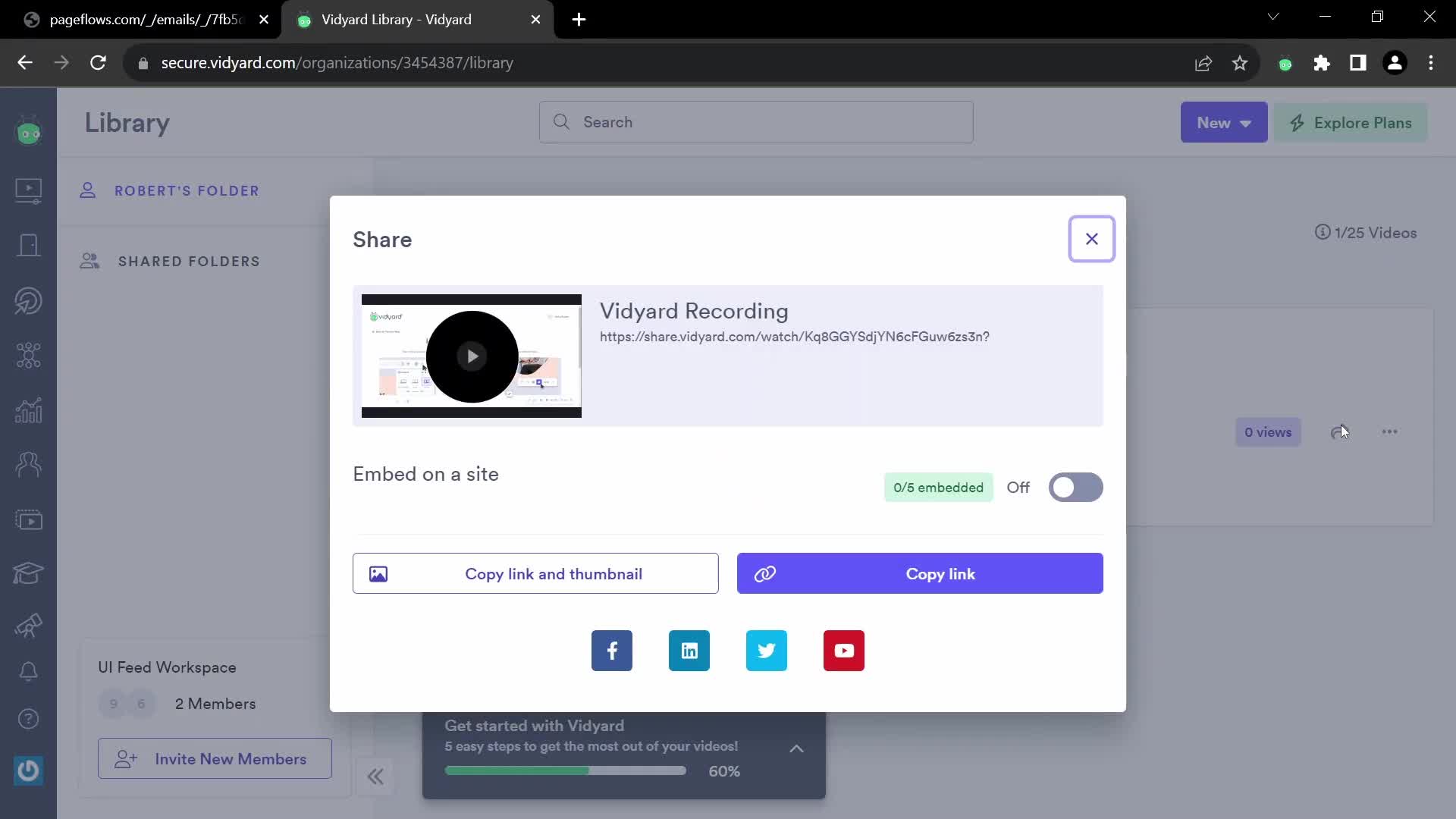Switch to the pageflows.com browser tab

(x=146, y=20)
